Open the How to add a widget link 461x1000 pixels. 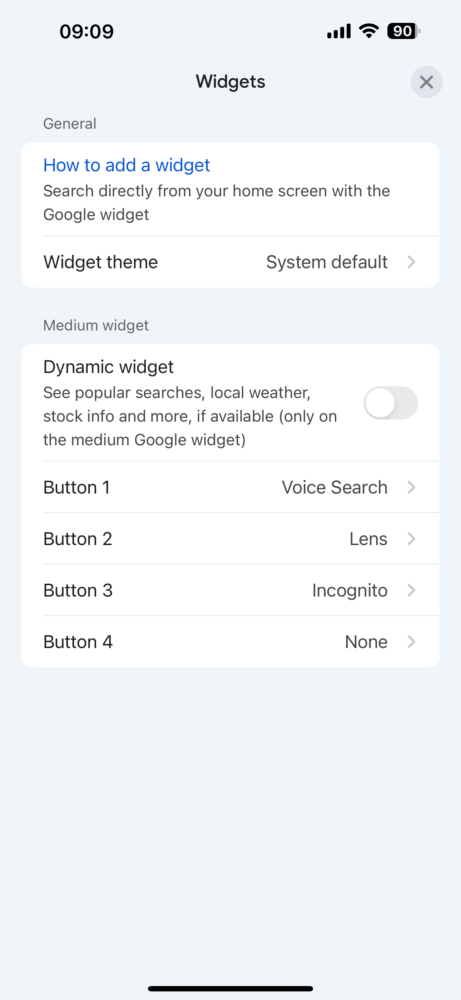126,165
